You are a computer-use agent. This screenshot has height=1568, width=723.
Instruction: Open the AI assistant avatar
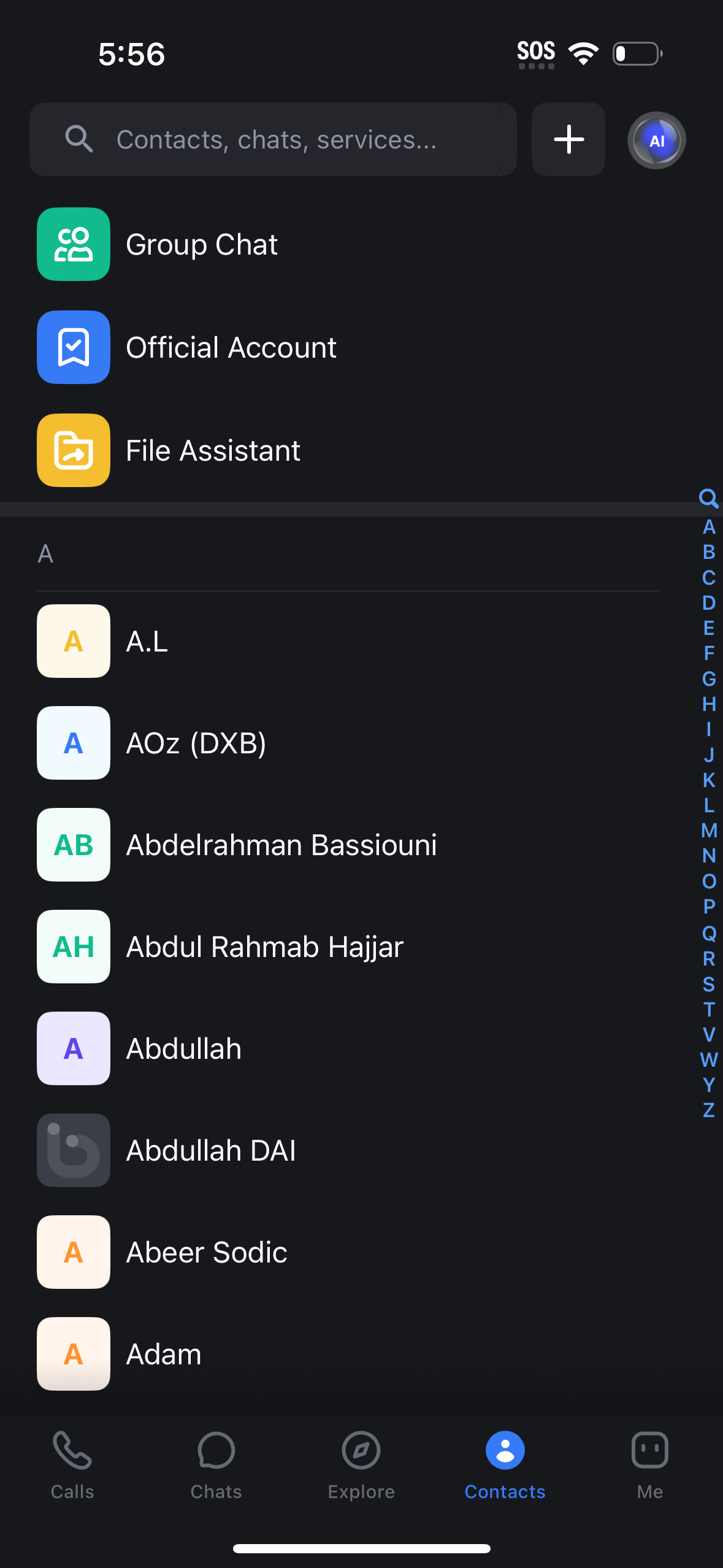[656, 139]
